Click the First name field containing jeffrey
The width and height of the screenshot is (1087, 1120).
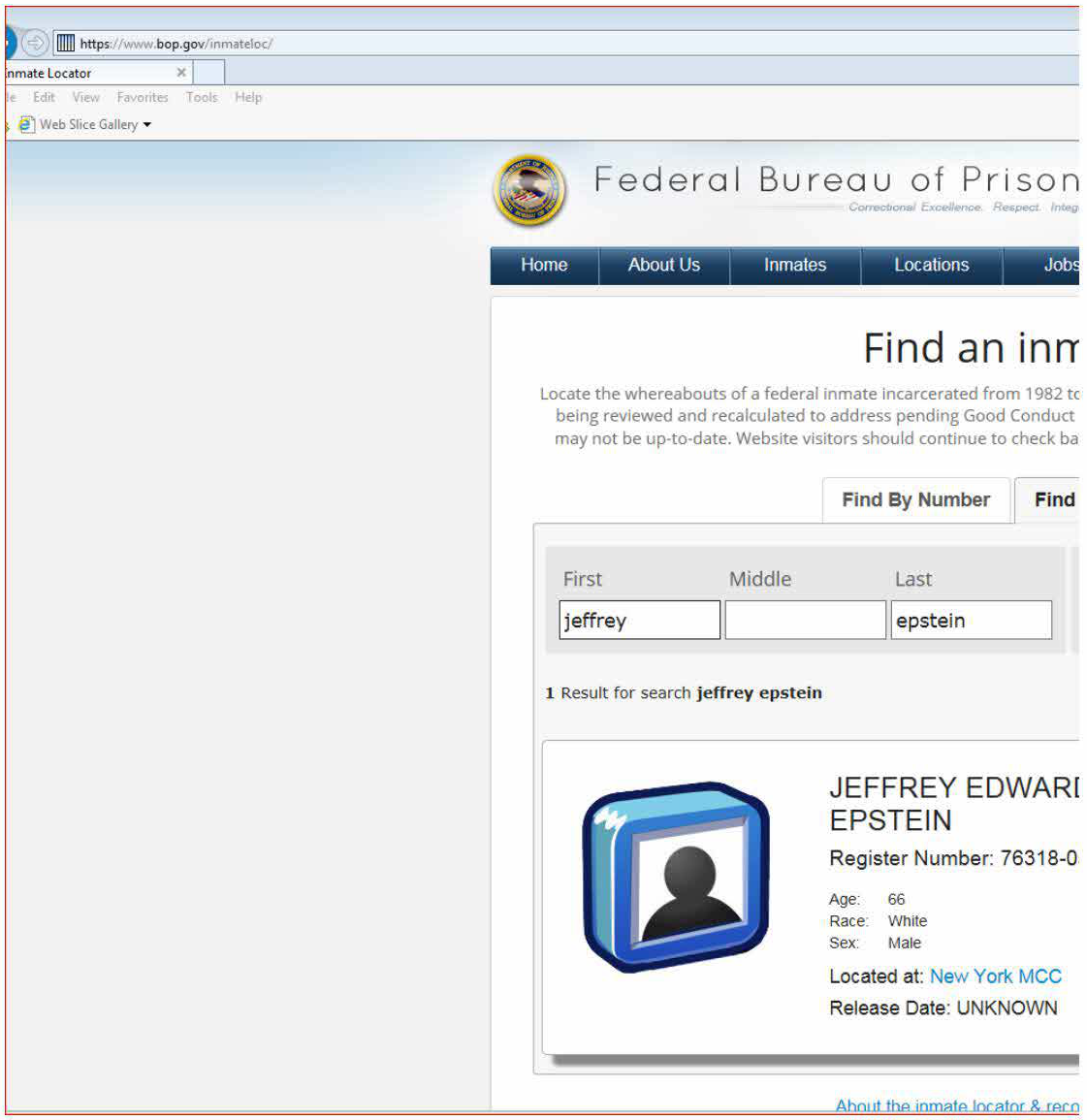point(640,620)
